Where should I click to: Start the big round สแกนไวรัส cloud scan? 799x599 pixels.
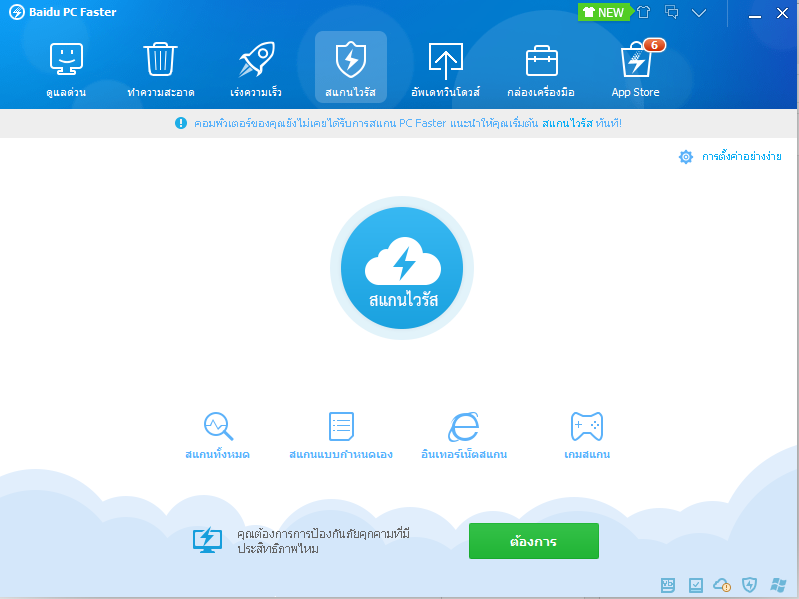coord(402,268)
